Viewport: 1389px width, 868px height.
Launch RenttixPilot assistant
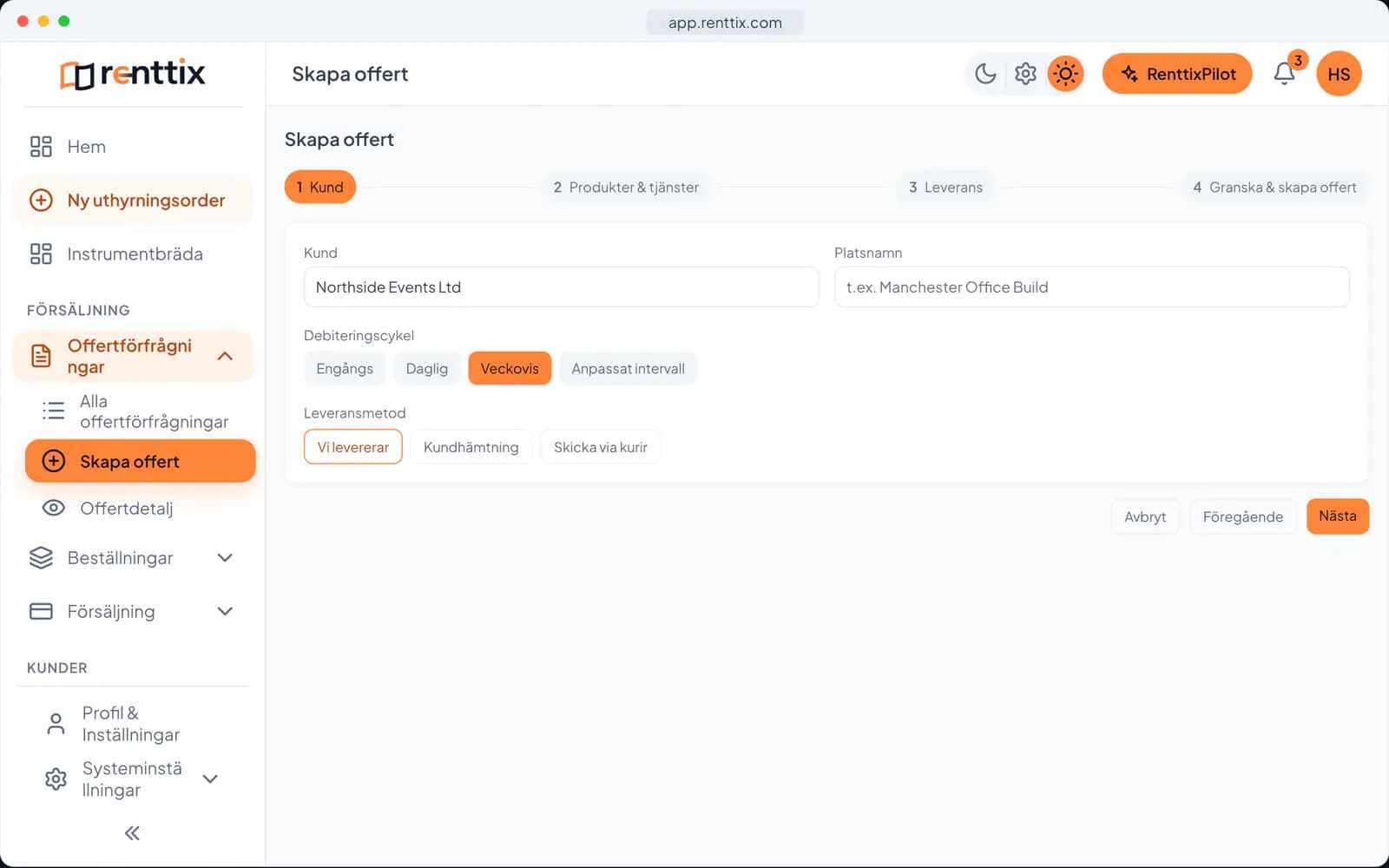click(1177, 74)
